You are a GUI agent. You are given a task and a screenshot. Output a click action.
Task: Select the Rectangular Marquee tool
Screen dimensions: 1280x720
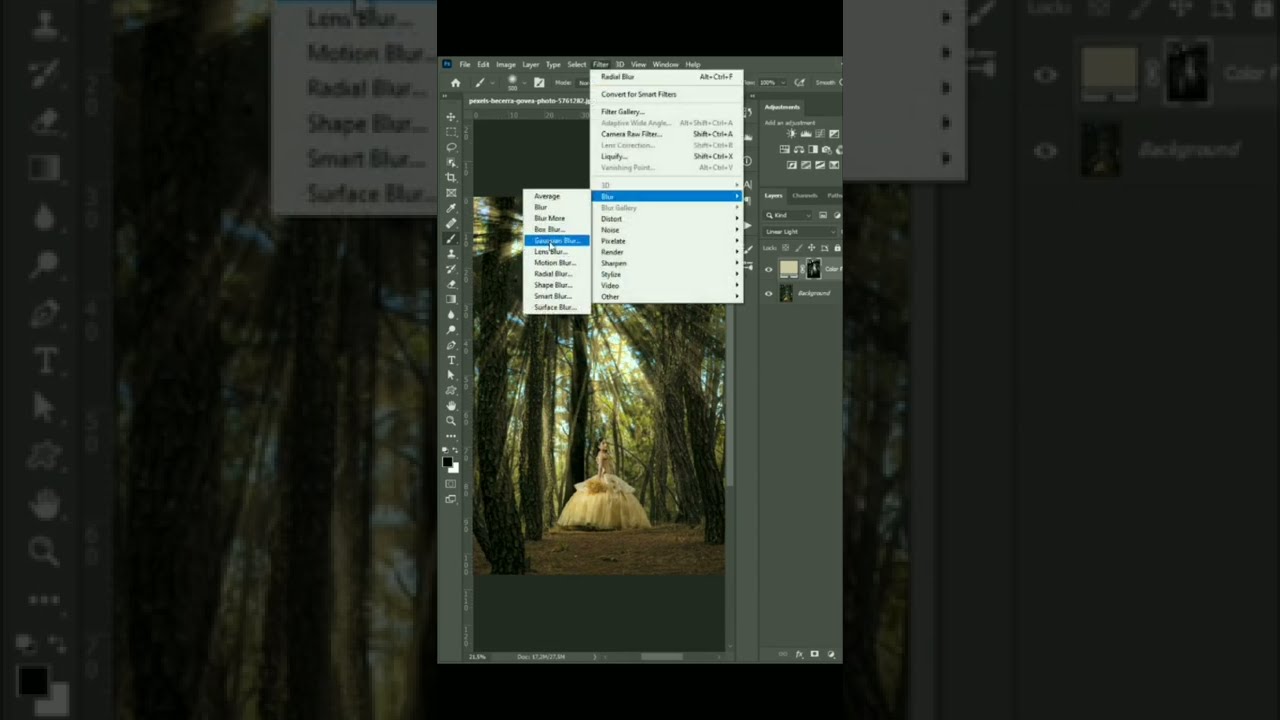click(451, 132)
